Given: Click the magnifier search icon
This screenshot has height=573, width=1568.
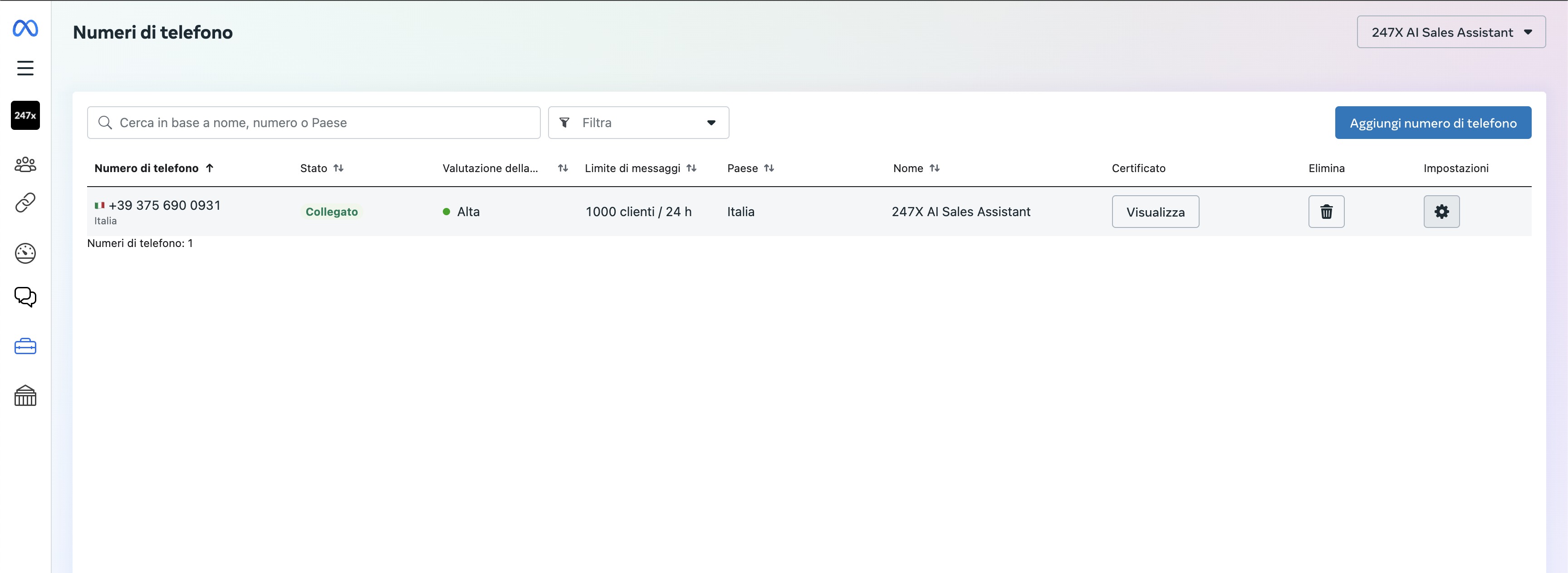Looking at the screenshot, I should (105, 123).
